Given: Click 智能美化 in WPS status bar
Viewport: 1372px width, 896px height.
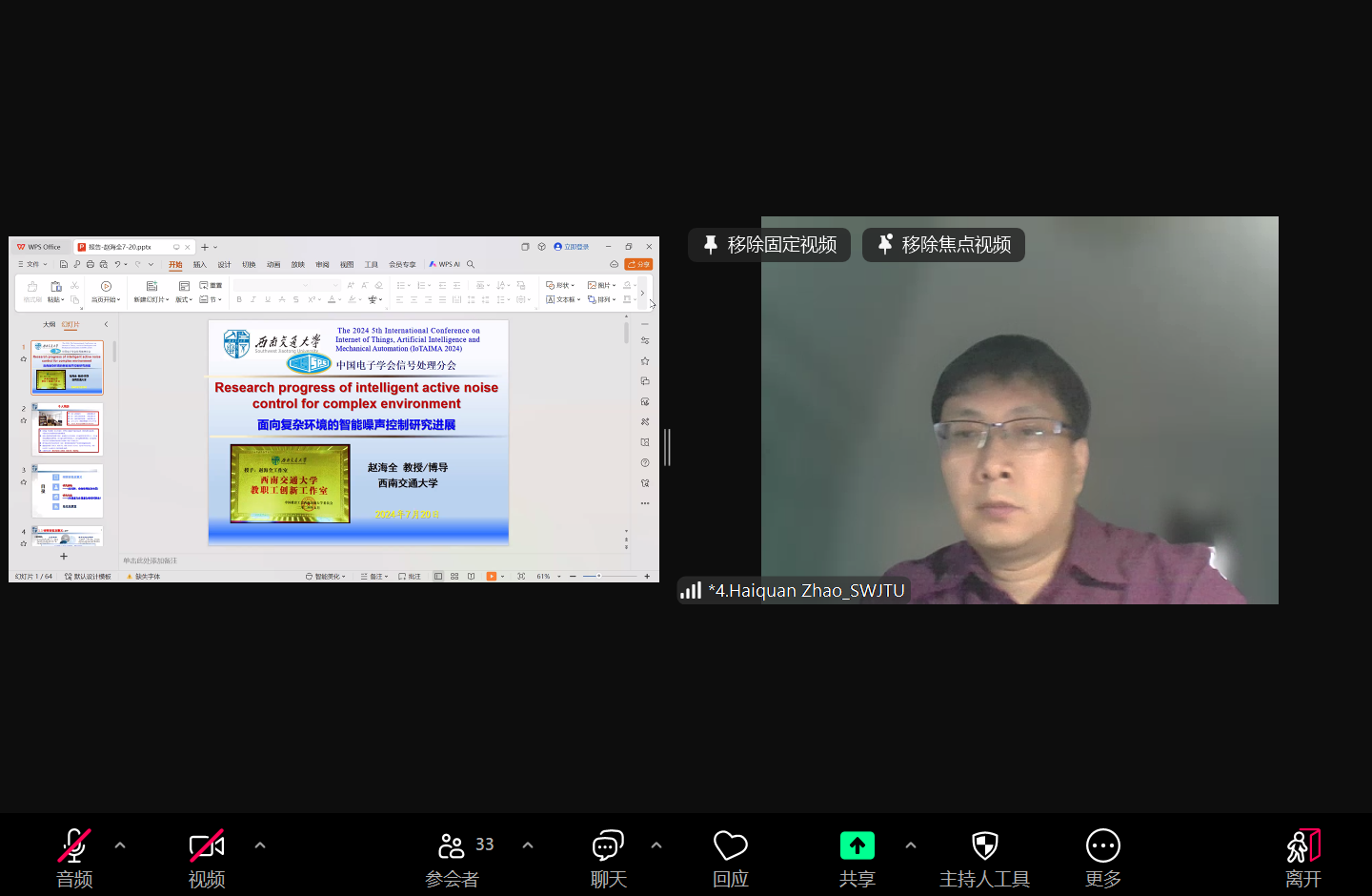Looking at the screenshot, I should point(325,577).
